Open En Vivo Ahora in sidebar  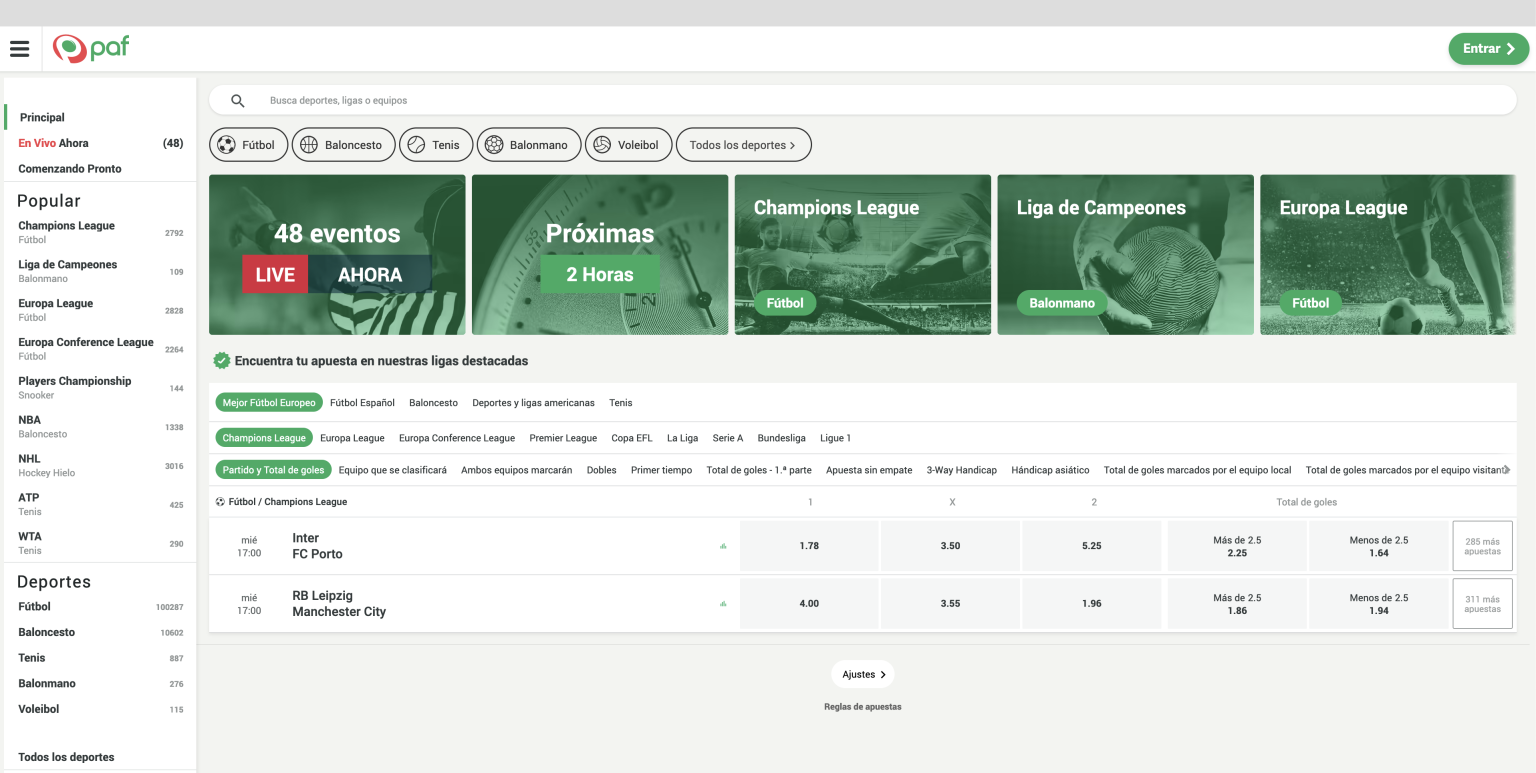[100, 143]
